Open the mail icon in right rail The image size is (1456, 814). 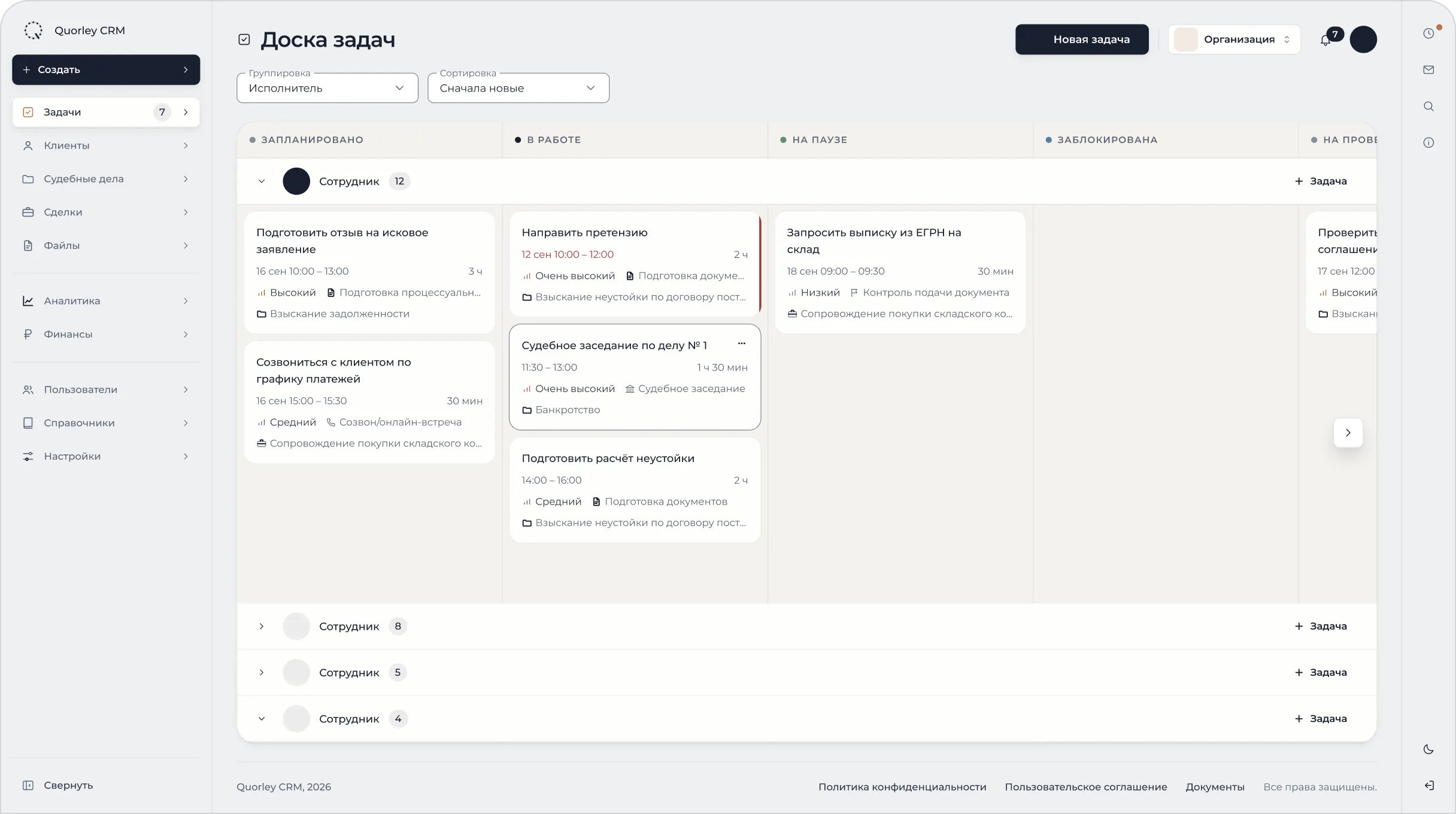[1428, 70]
